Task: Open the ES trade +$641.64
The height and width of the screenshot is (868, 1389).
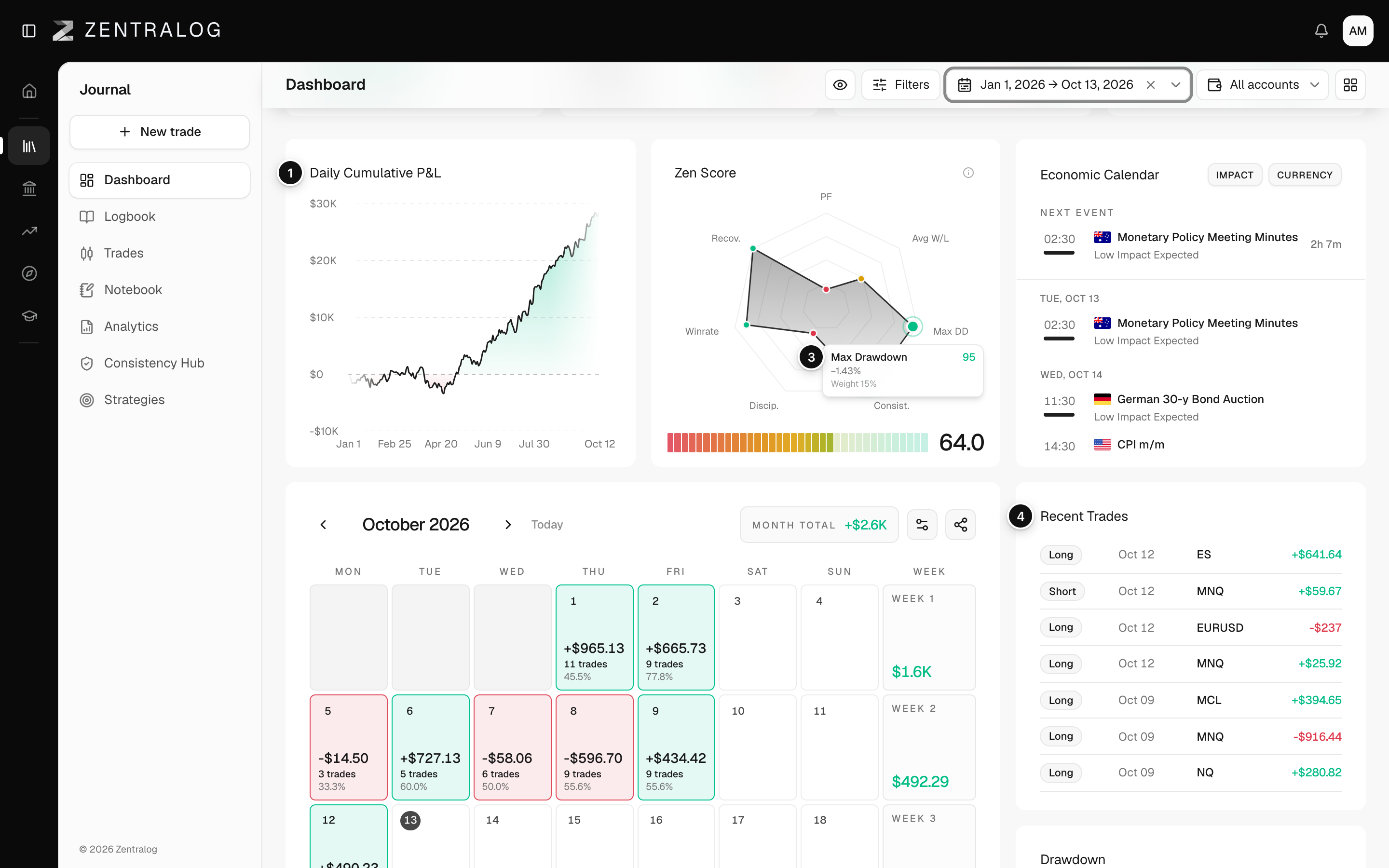Action: (x=1190, y=555)
